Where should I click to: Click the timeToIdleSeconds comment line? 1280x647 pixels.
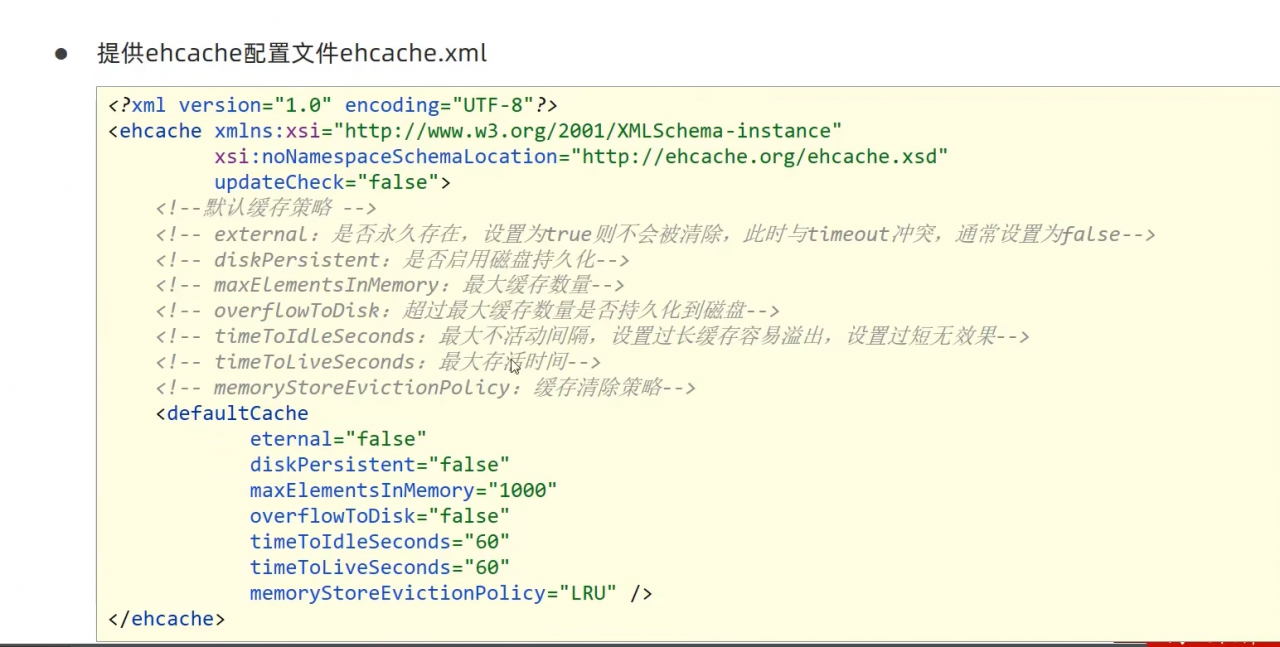coord(592,336)
